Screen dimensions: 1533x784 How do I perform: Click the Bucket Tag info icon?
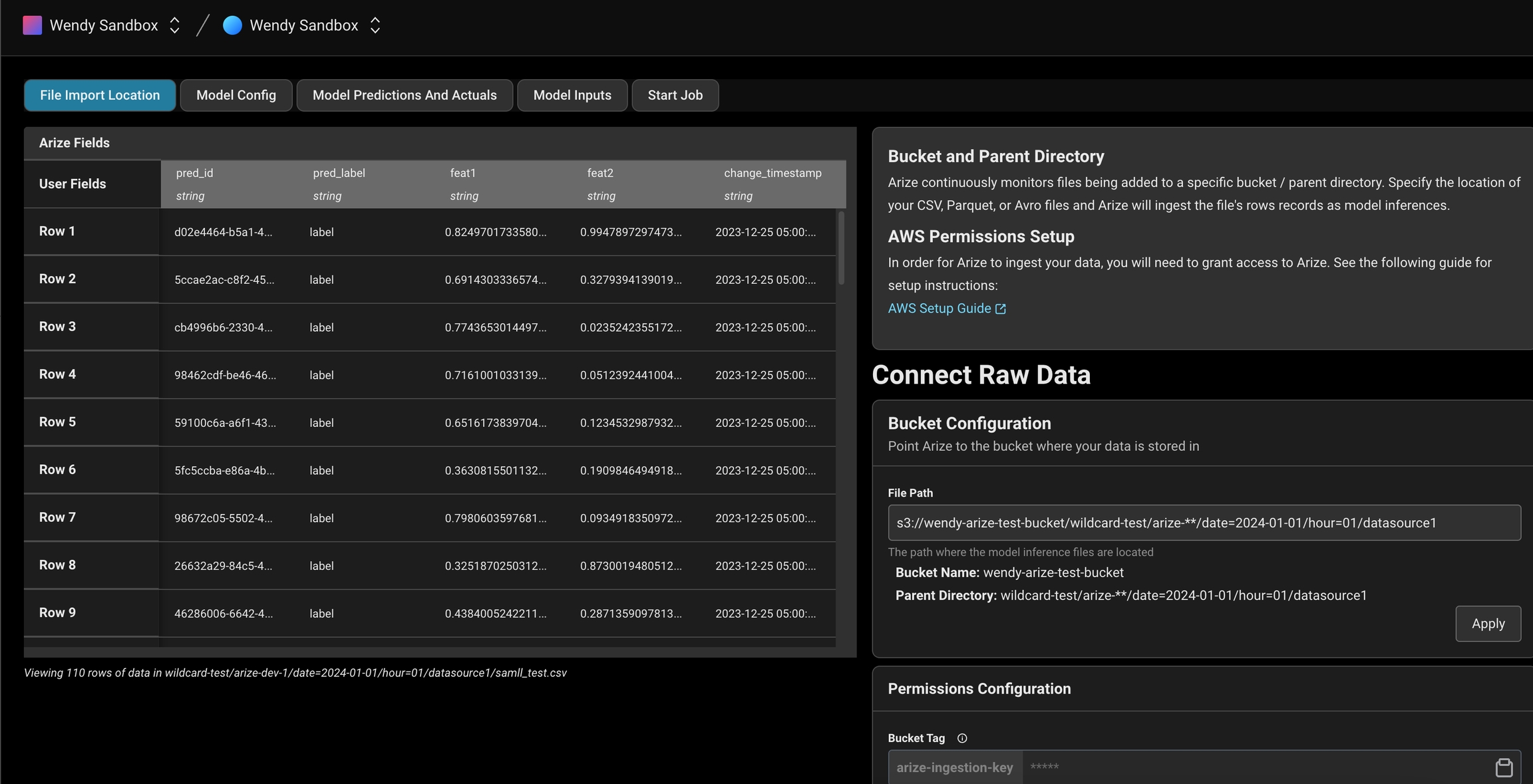961,738
